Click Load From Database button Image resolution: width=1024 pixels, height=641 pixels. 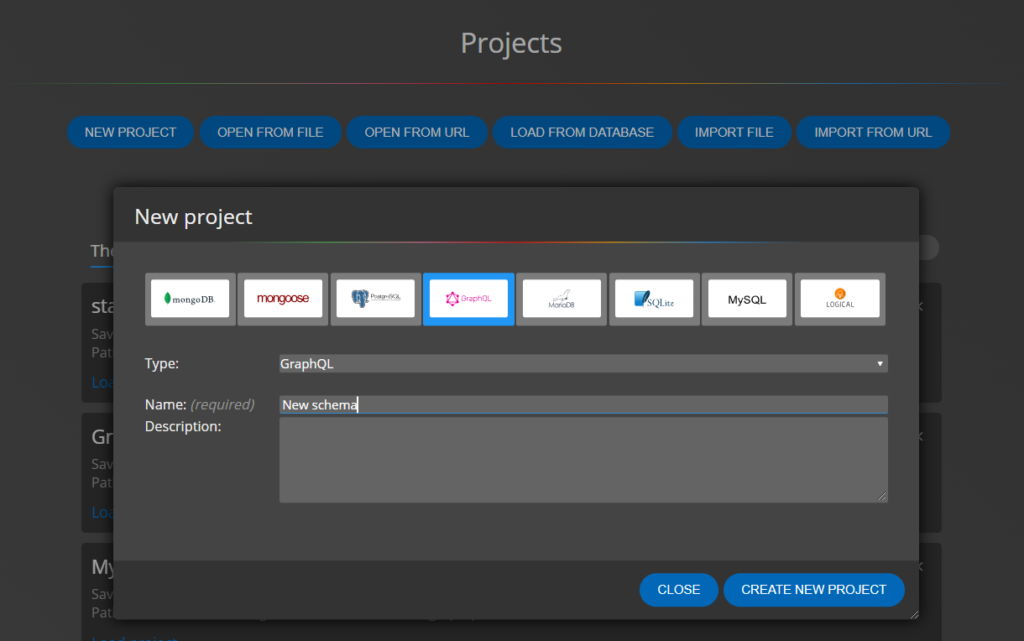582,133
